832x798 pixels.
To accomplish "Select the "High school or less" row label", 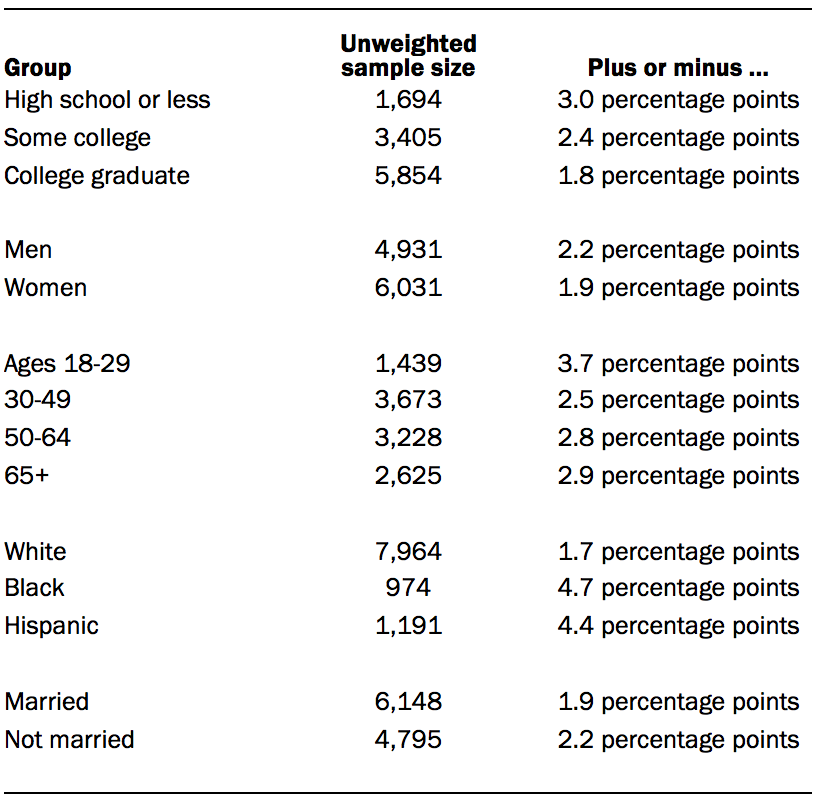I will tap(107, 100).
